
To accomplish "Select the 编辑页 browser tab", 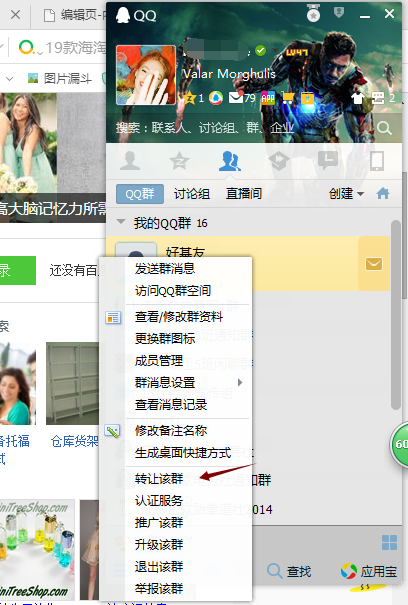I will coord(74,15).
